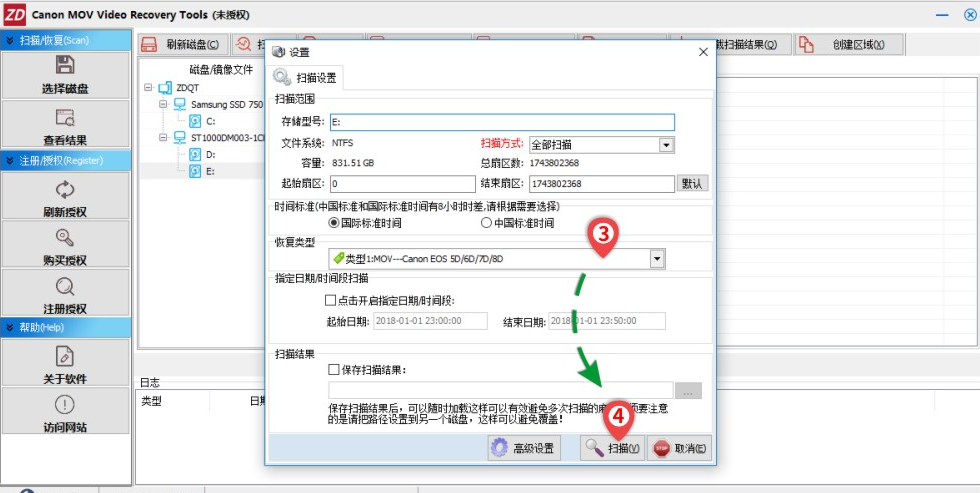Click the scan result save path field
Screen dimensions: 980x493
(501, 391)
